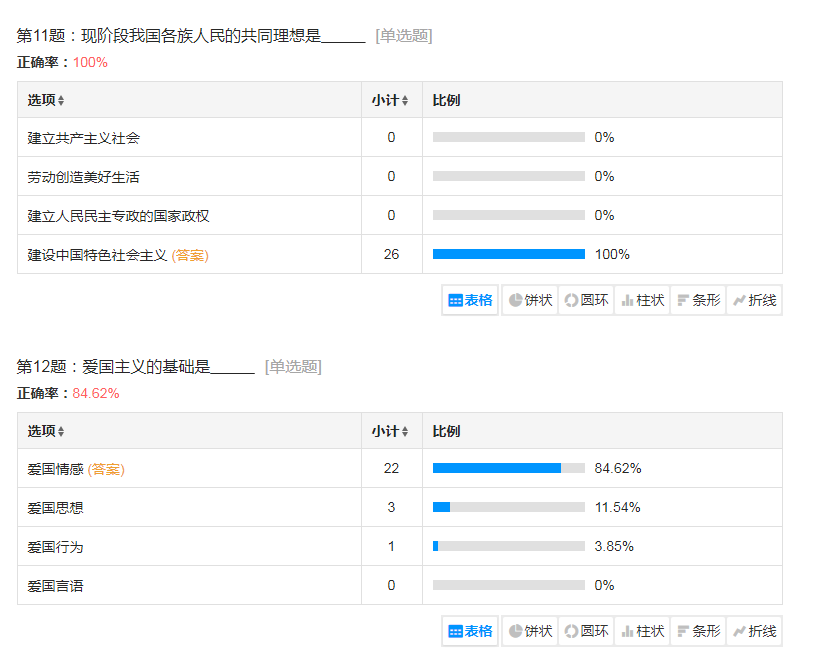Click the 建设中国特色社会主义 answer row
This screenshot has width=814, height=666.
pos(97,255)
